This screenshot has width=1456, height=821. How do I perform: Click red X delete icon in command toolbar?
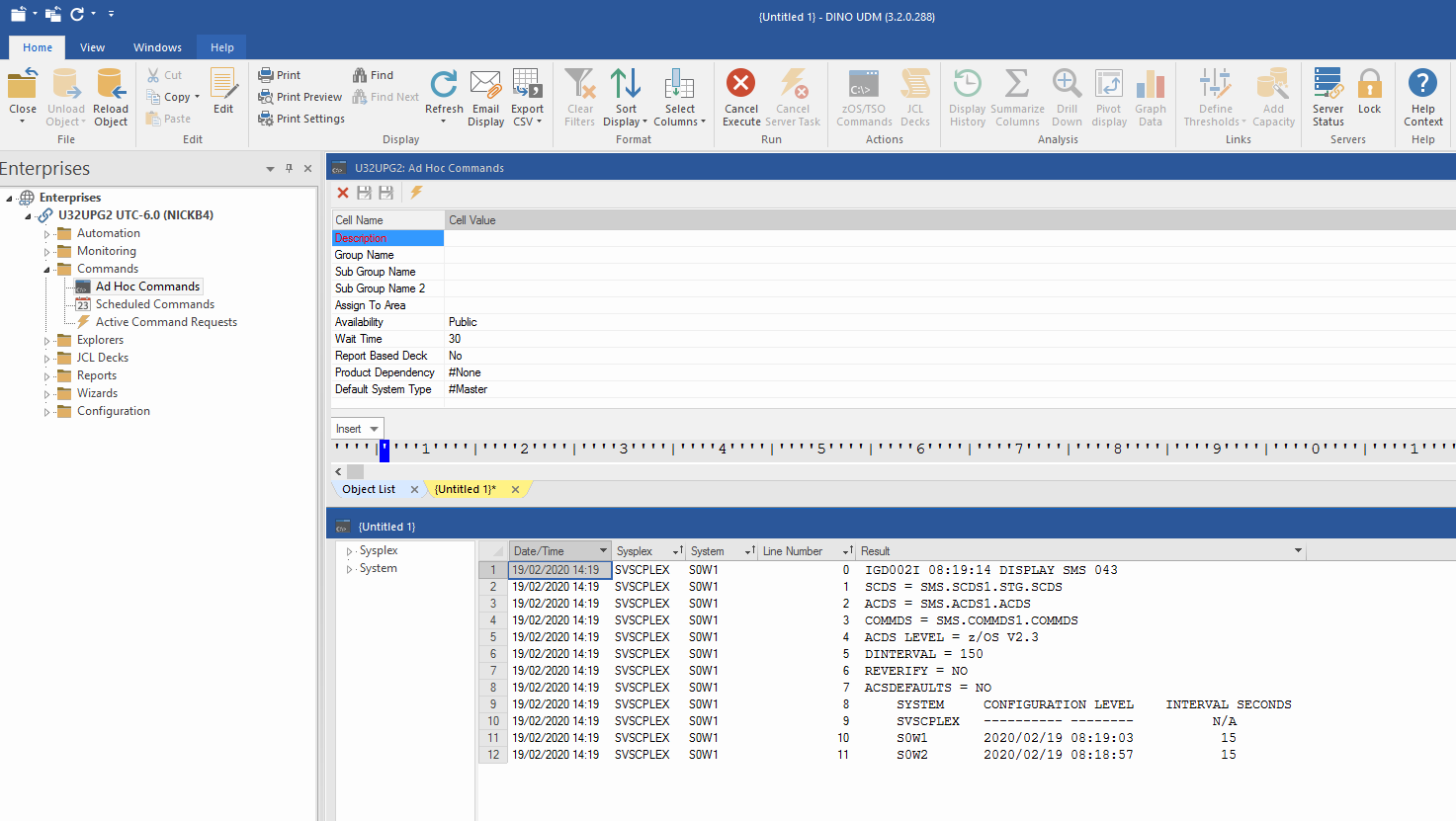pos(343,193)
